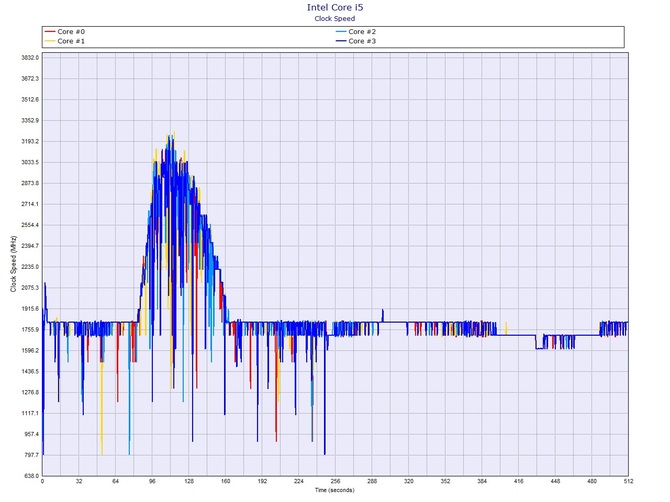Click the dark blue Core #3 legend line
Viewport: 670px width, 502px height.
341,41
